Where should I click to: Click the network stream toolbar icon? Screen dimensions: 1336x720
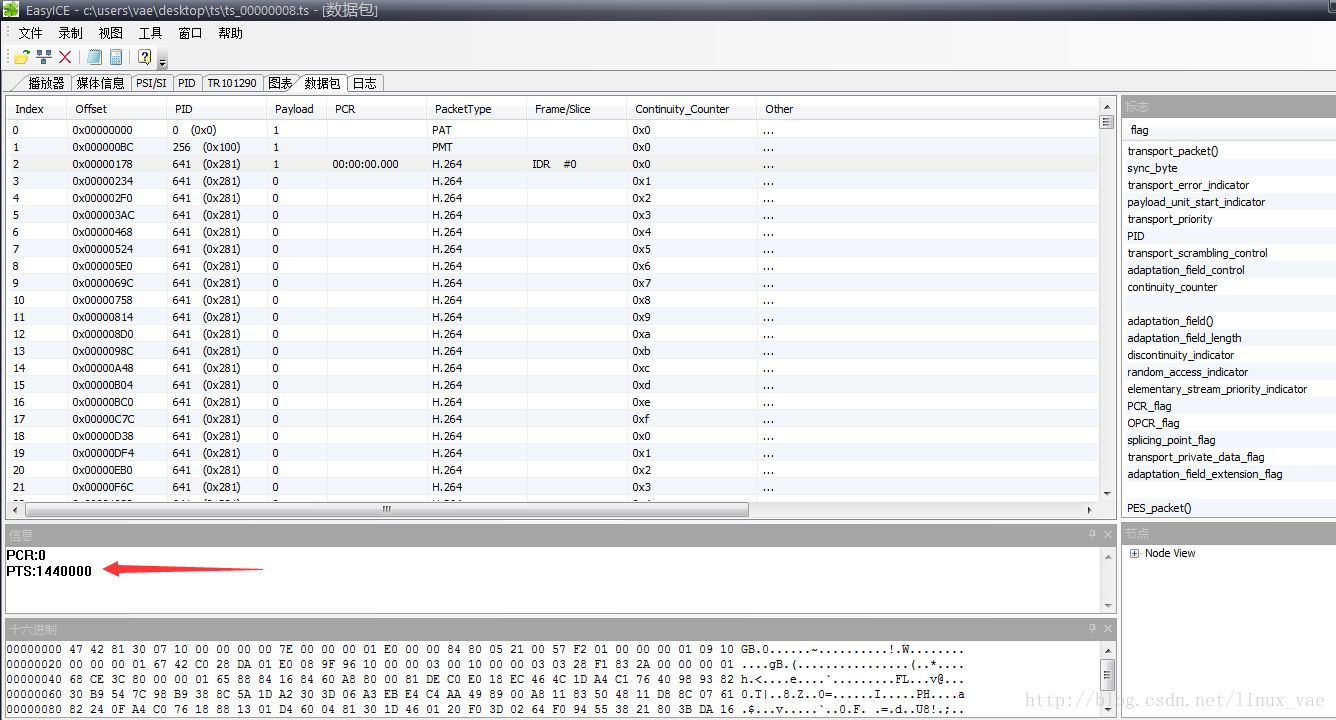coord(44,57)
